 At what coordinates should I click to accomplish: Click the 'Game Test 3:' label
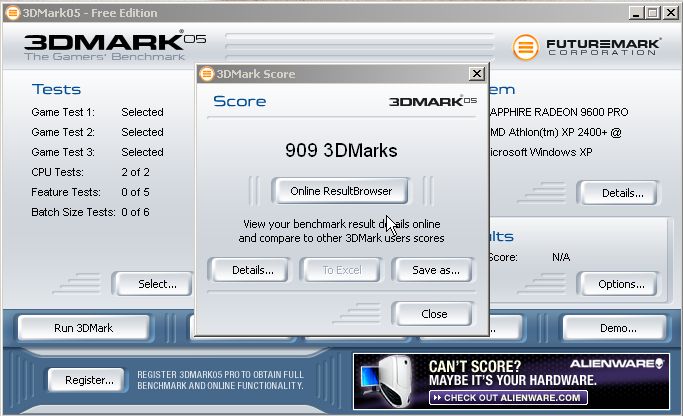click(x=63, y=152)
